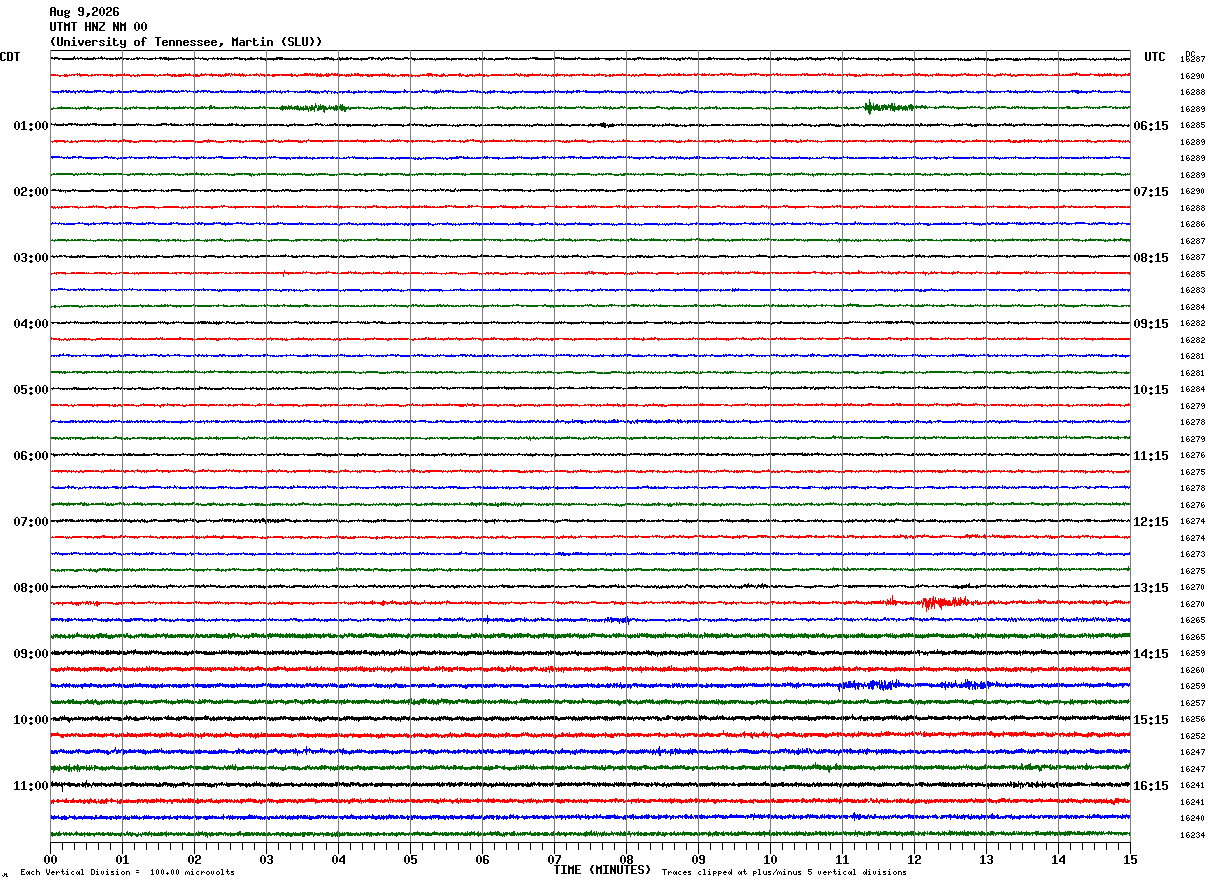Click the blue seismic event near minute 11

click(x=872, y=685)
